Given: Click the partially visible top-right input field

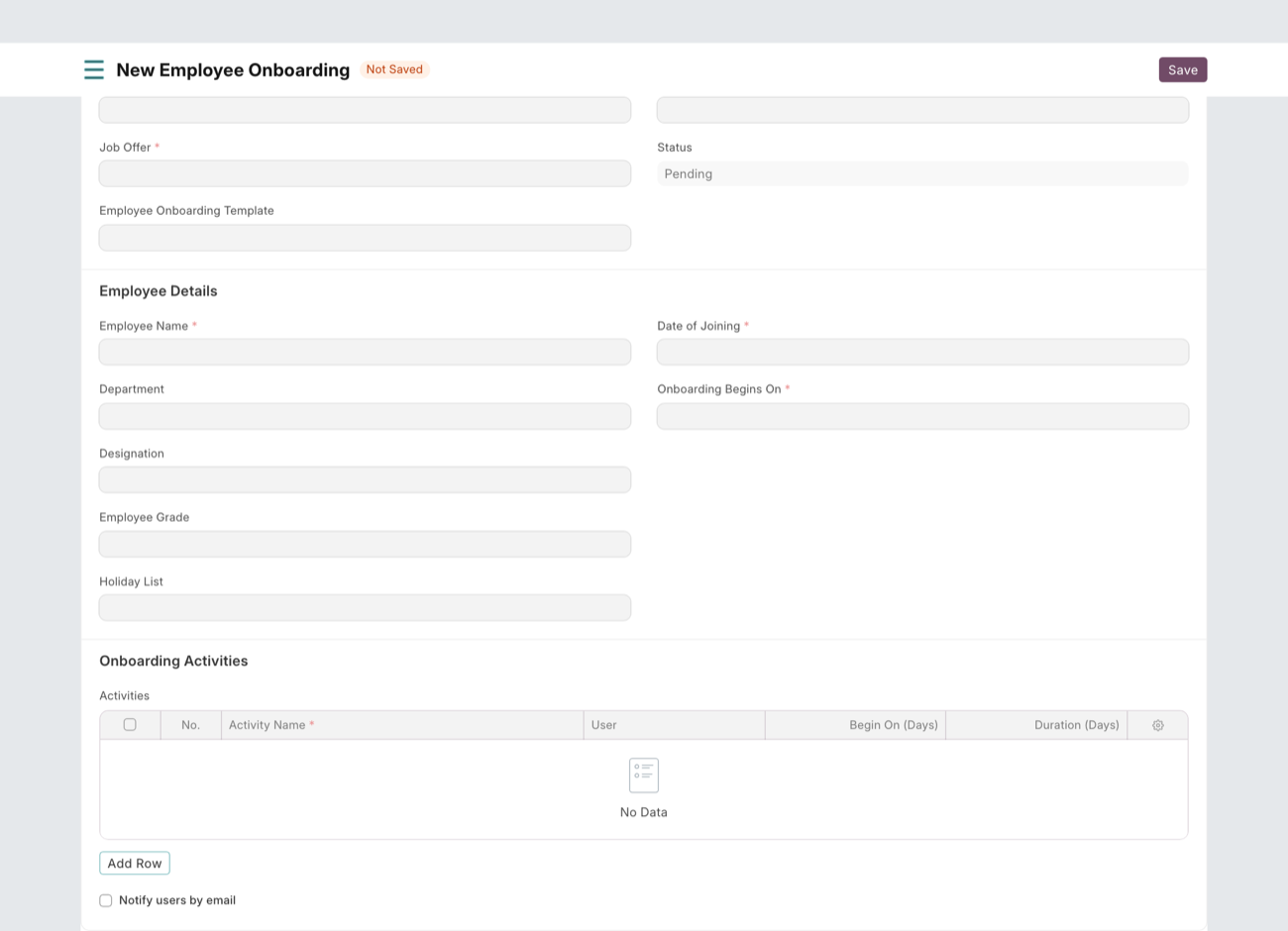Looking at the screenshot, I should [922, 110].
